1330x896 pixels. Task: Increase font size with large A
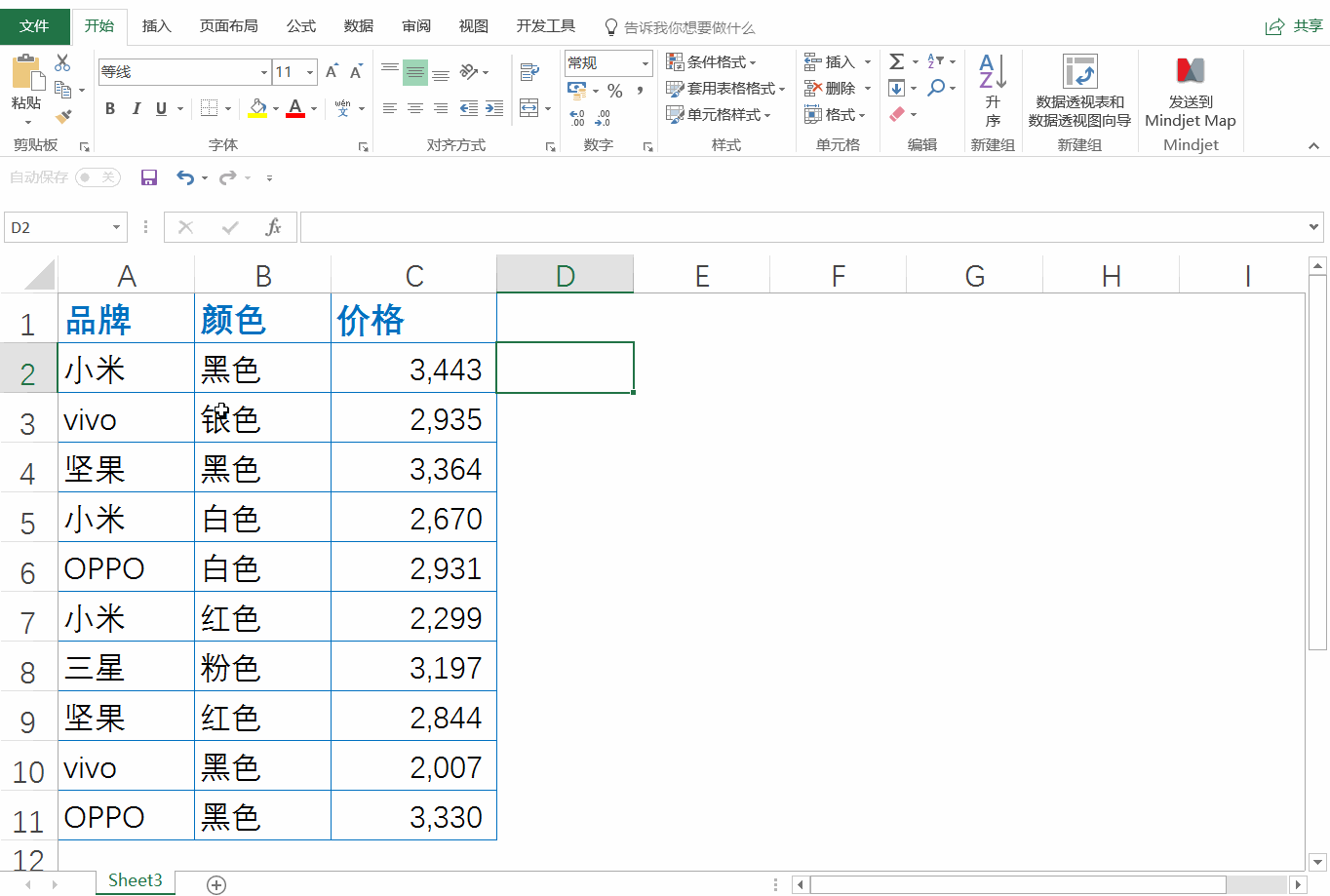(x=332, y=71)
